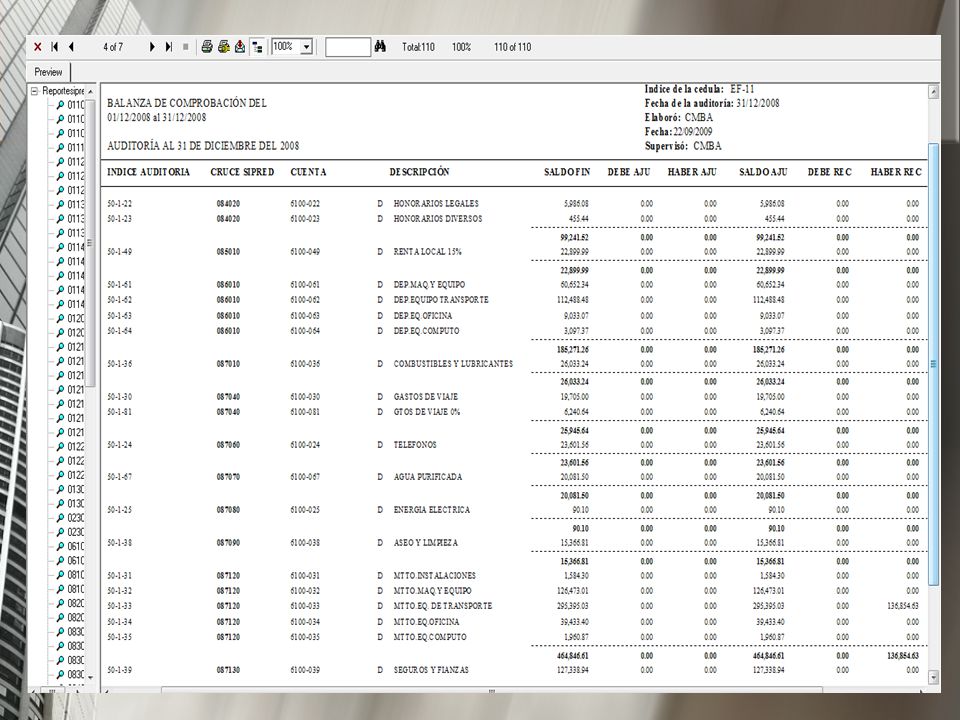Click the gray stop loading square
960x720 pixels.
click(186, 47)
